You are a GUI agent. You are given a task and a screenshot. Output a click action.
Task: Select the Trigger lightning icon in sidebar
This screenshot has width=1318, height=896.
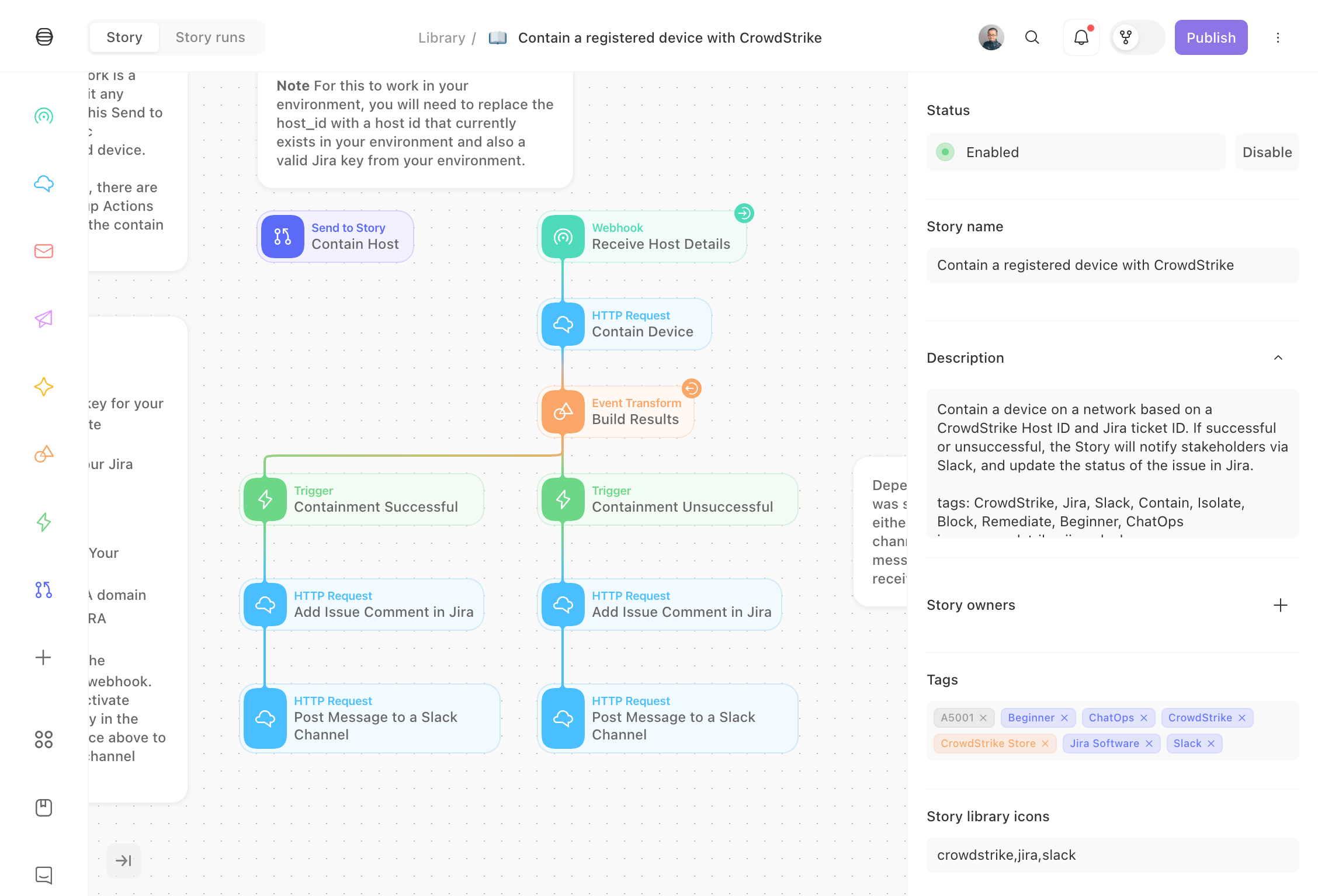click(x=44, y=522)
